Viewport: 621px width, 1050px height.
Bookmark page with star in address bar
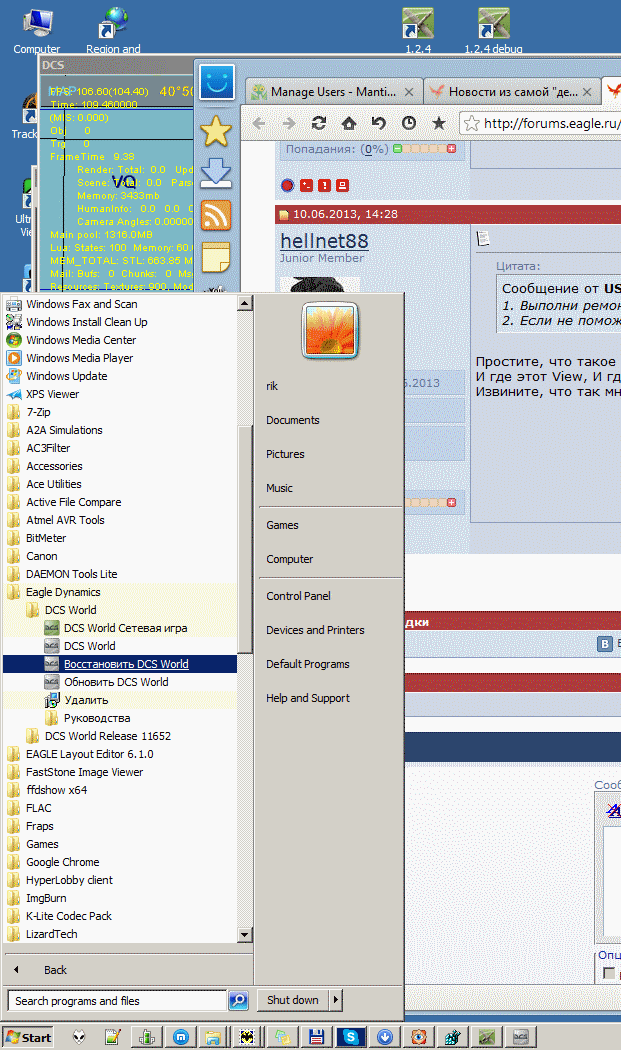click(x=472, y=123)
